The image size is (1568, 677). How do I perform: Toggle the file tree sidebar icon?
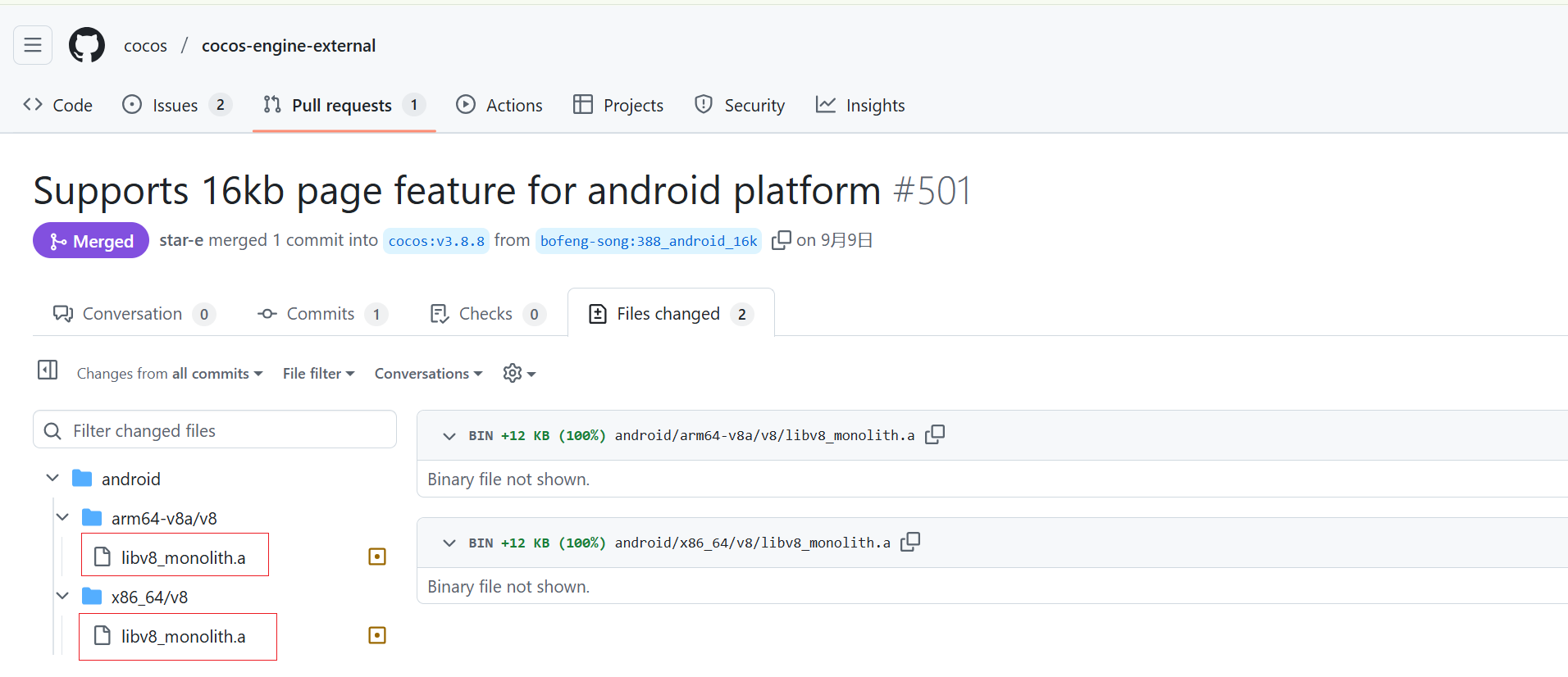(x=48, y=370)
